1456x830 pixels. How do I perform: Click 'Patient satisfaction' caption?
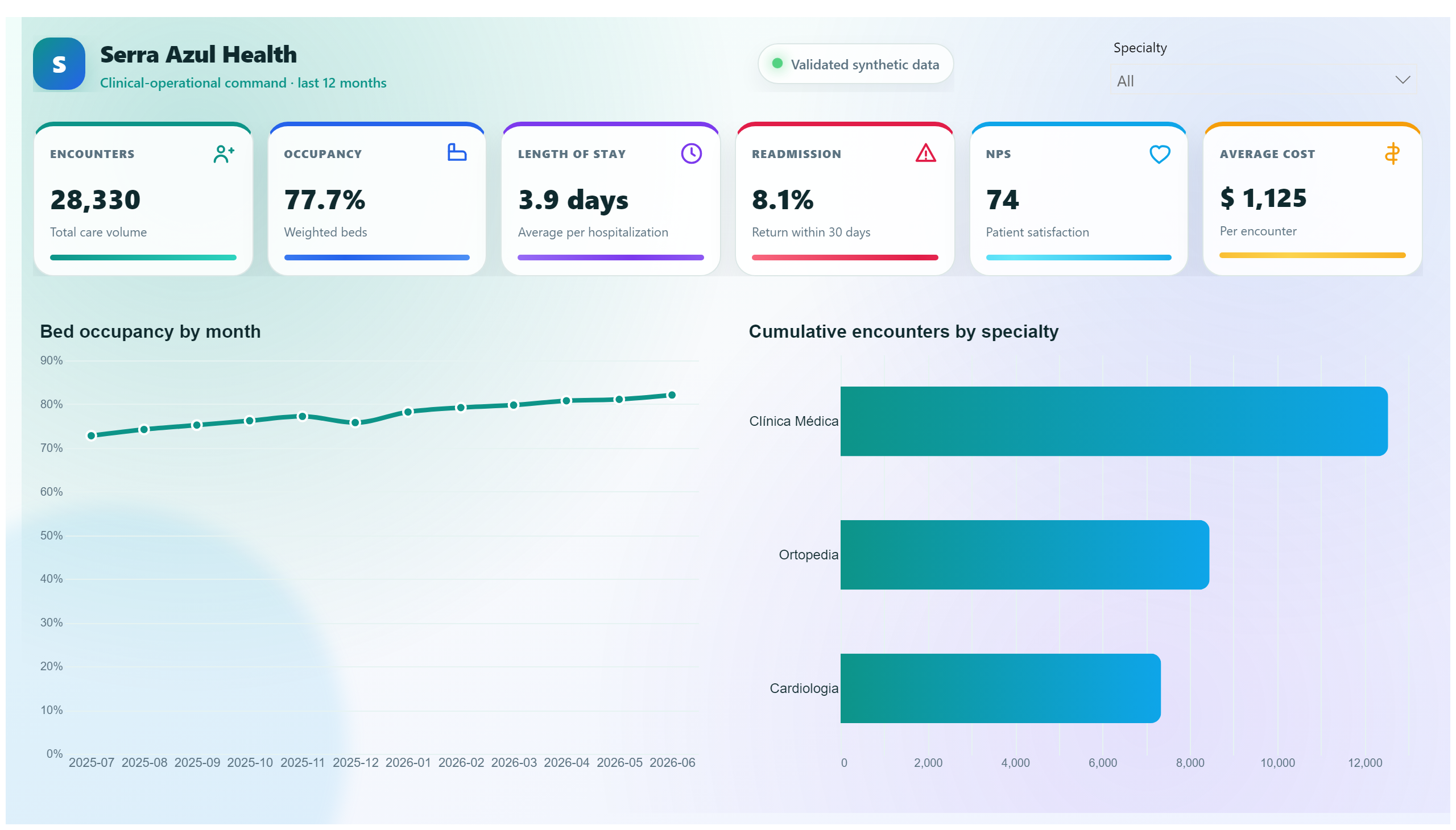[x=1037, y=232]
